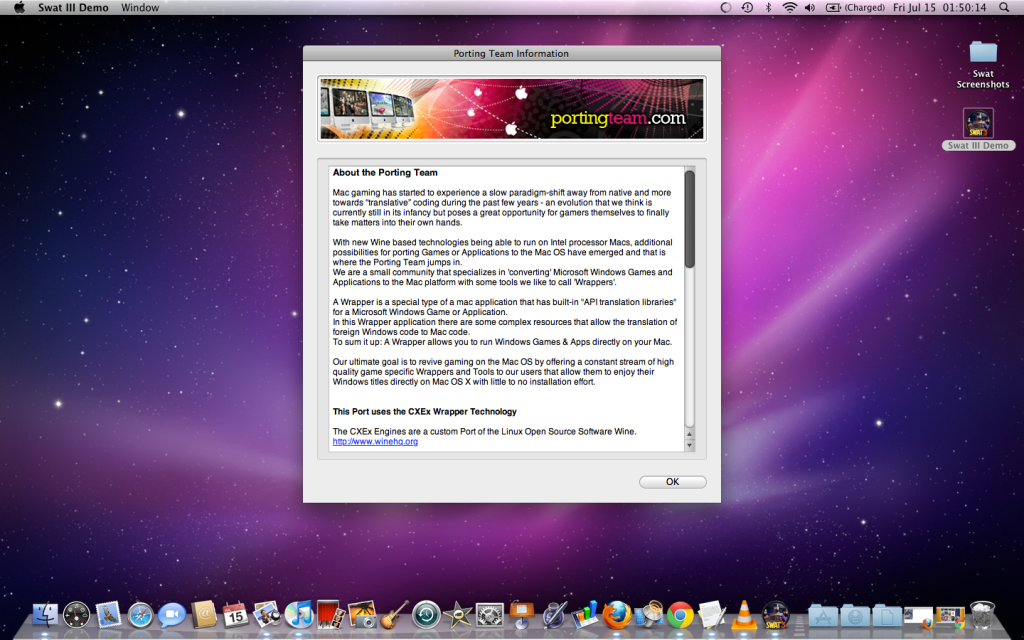Viewport: 1024px width, 640px height.
Task: Click the date and time in menu bar
Action: point(939,8)
